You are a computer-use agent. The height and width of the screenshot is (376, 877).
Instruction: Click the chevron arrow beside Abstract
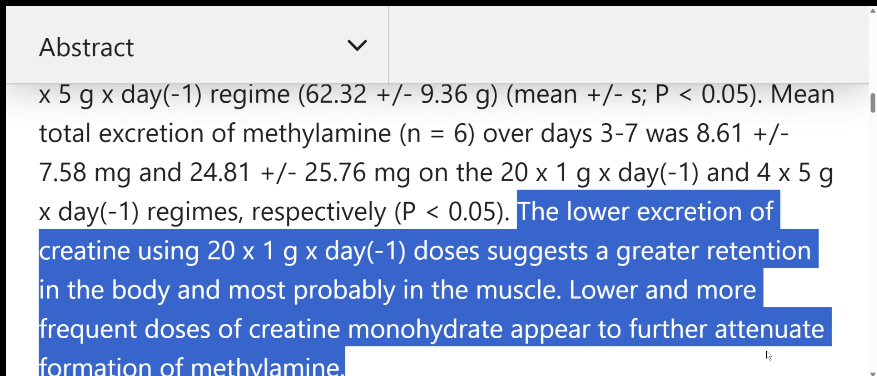click(x=357, y=45)
